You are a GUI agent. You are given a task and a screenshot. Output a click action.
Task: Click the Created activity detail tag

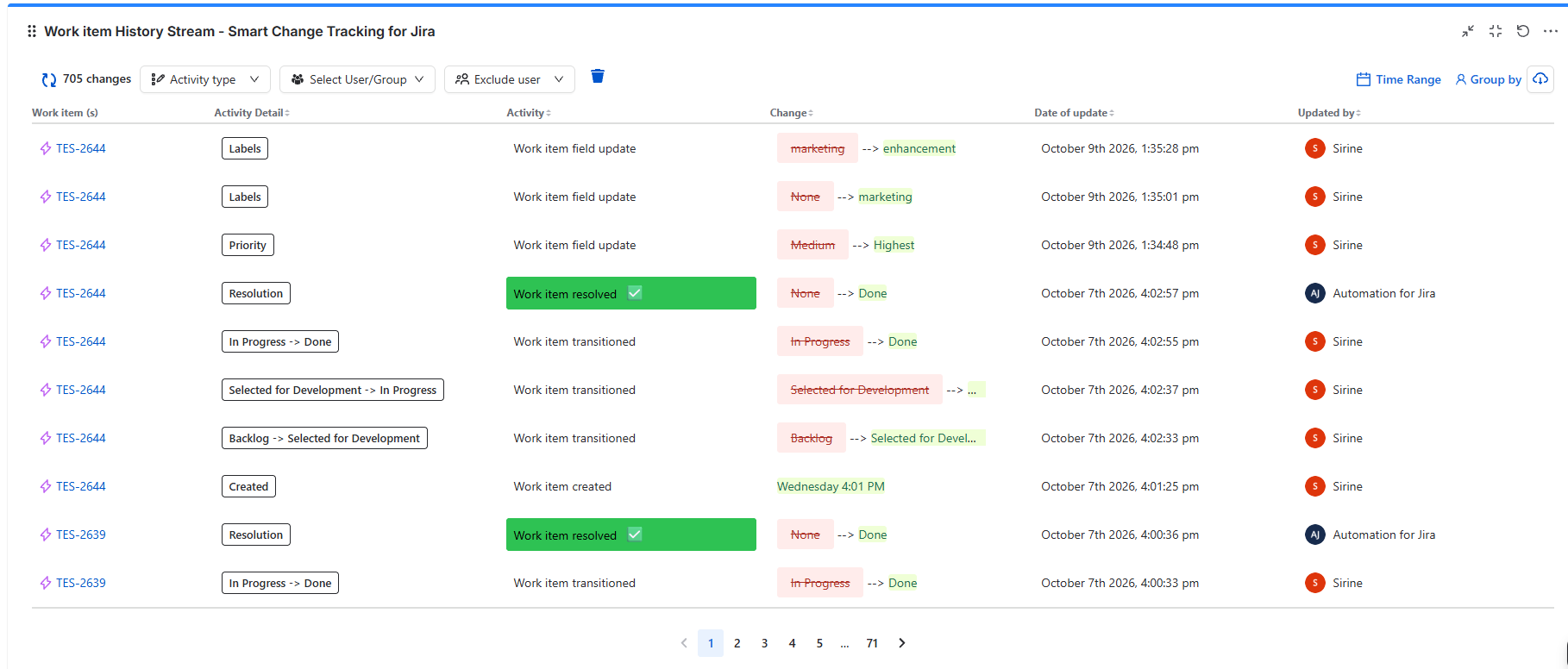248,486
